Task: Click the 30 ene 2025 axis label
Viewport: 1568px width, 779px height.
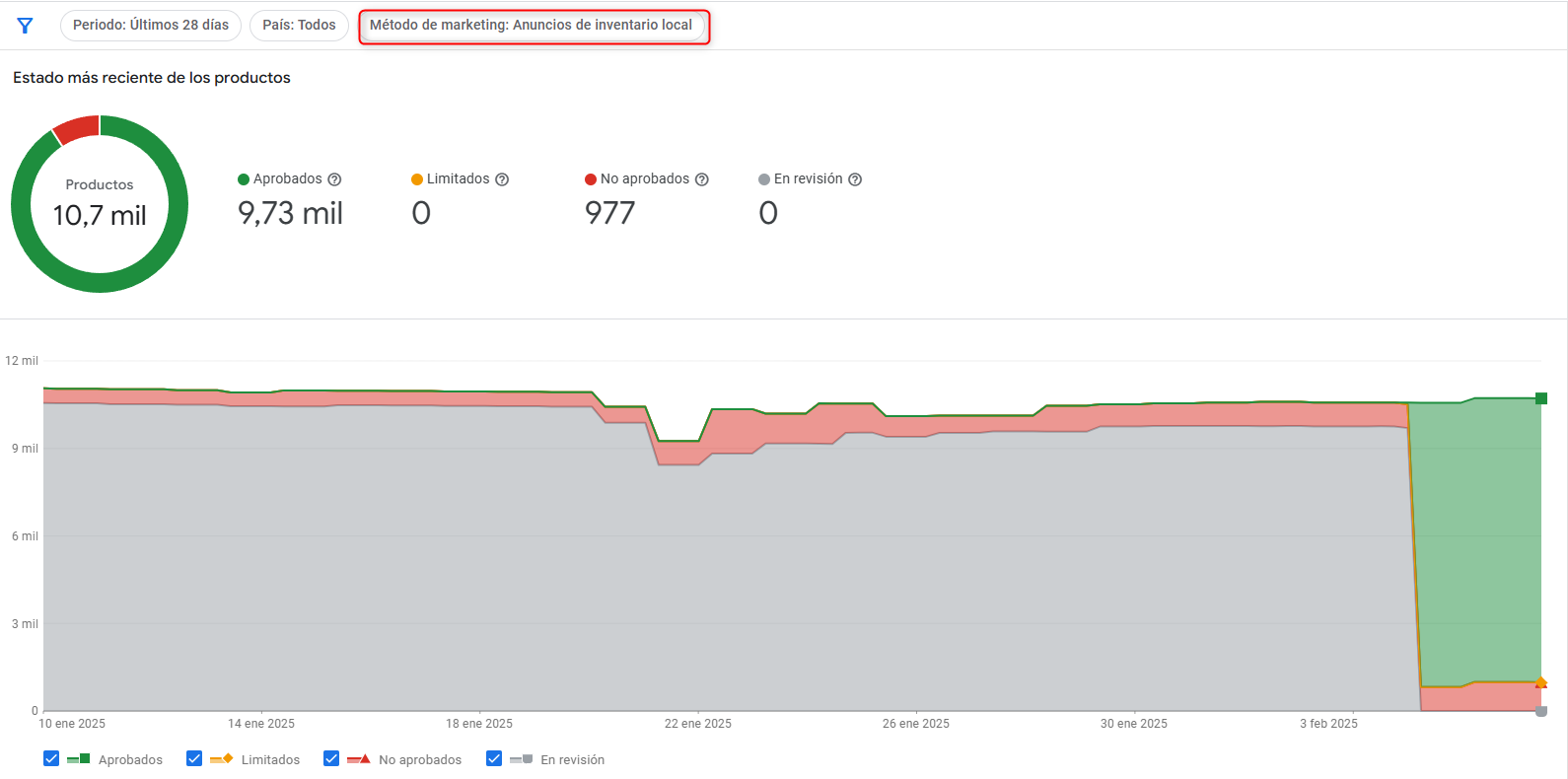Action: click(x=1134, y=724)
